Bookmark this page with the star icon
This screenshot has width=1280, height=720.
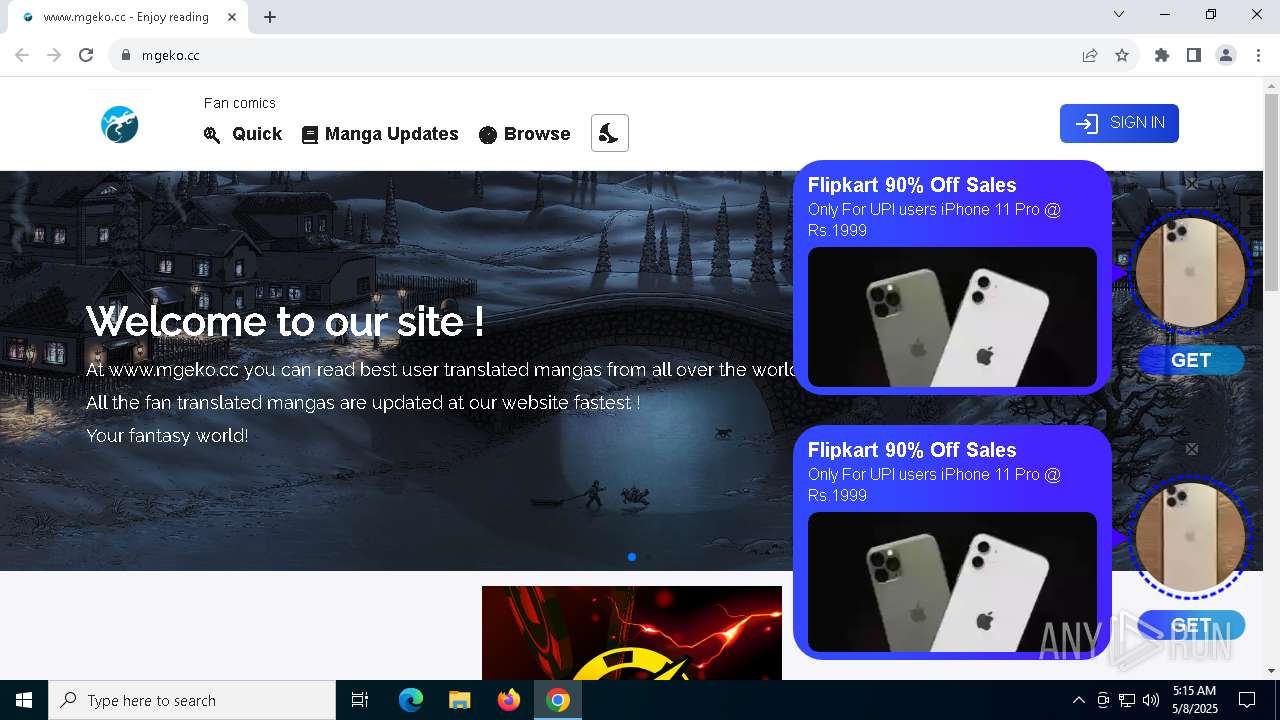tap(1122, 55)
